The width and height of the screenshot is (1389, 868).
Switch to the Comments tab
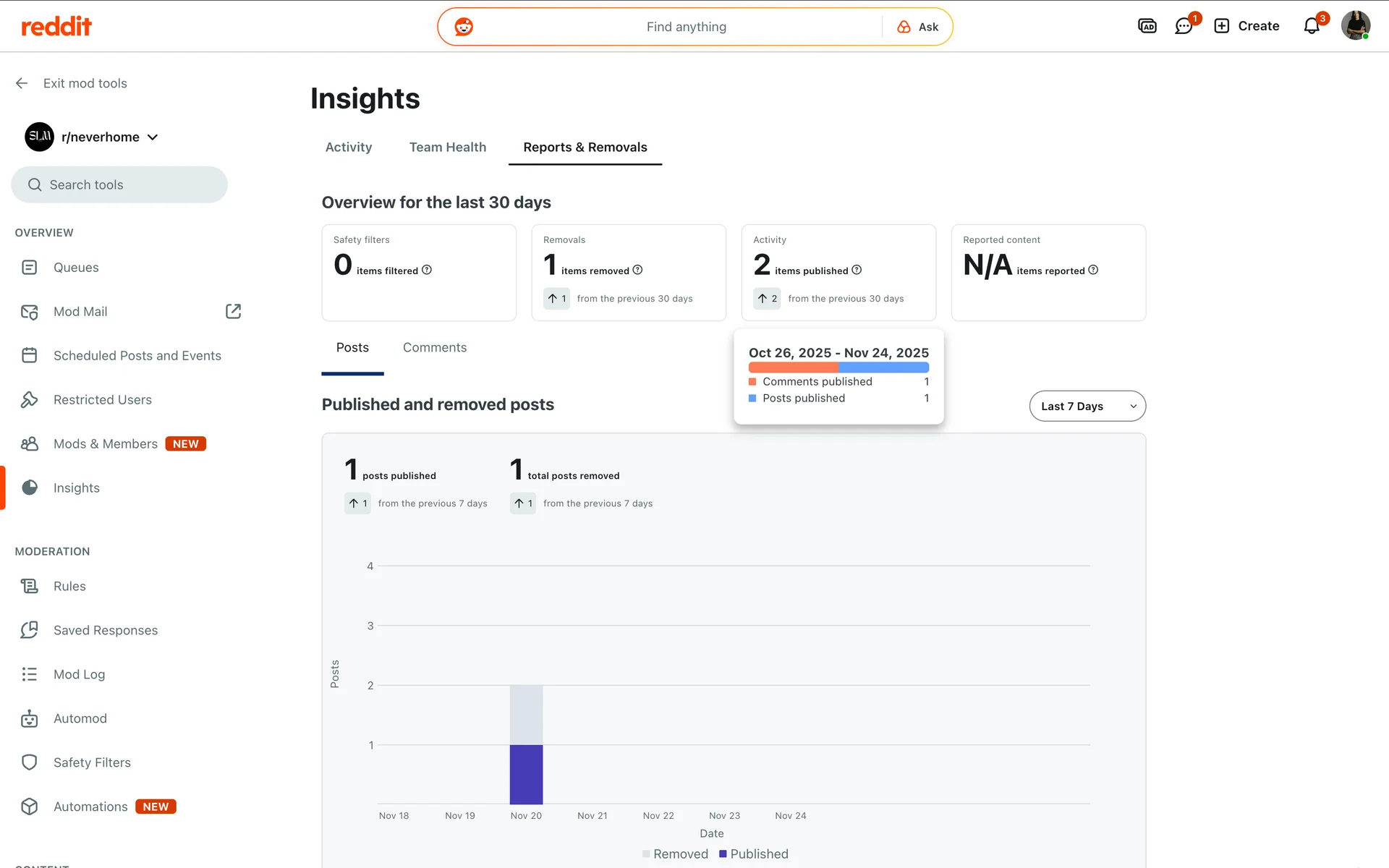pyautogui.click(x=434, y=347)
